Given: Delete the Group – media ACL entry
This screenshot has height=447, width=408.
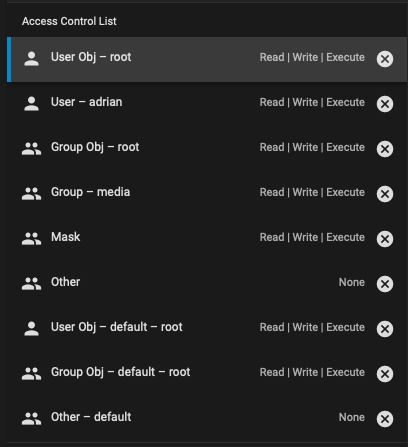Looking at the screenshot, I should (385, 194).
